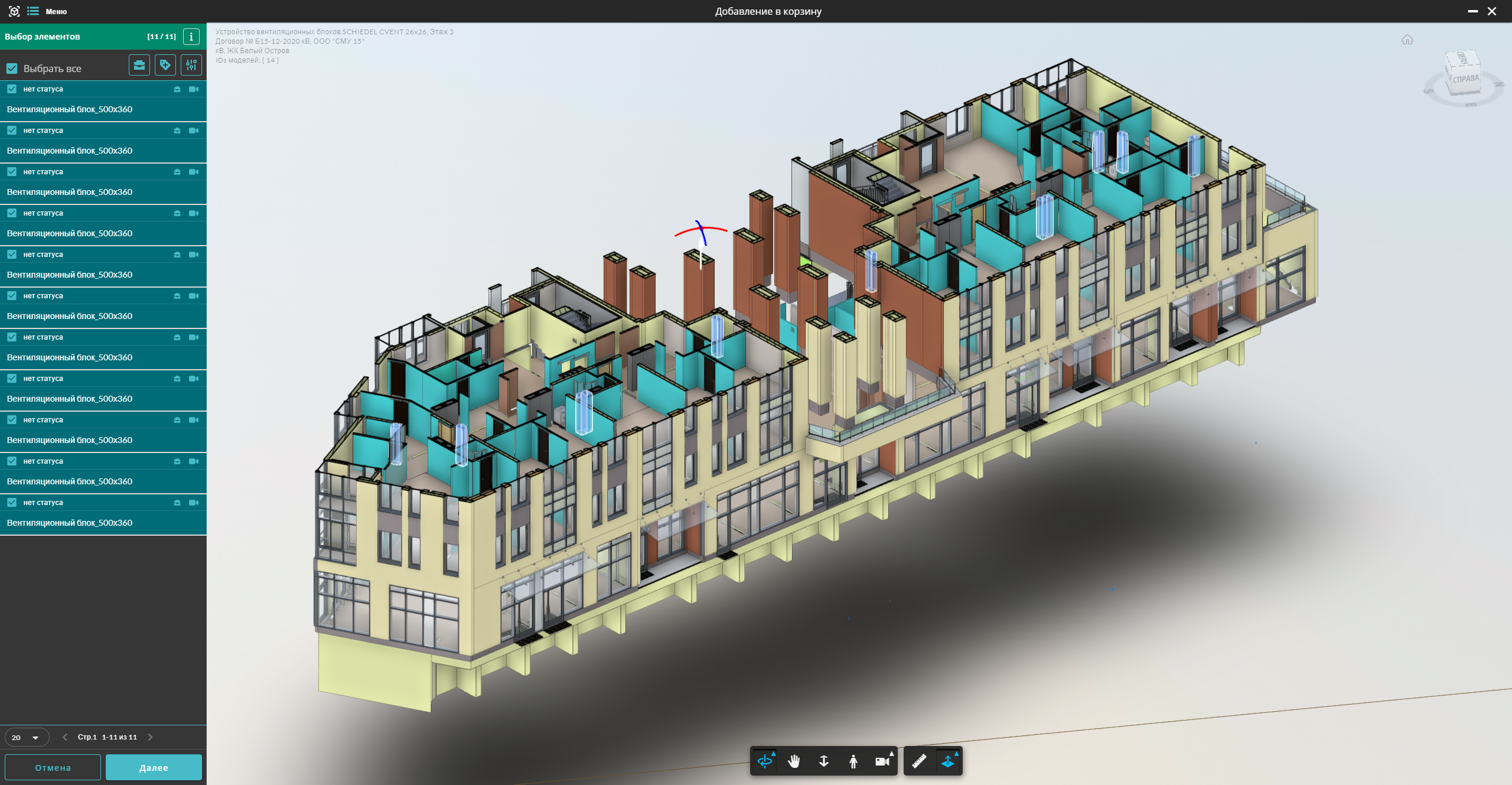This screenshot has height=785, width=1512.
Task: Open the "Меню" menu
Action: (x=56, y=11)
